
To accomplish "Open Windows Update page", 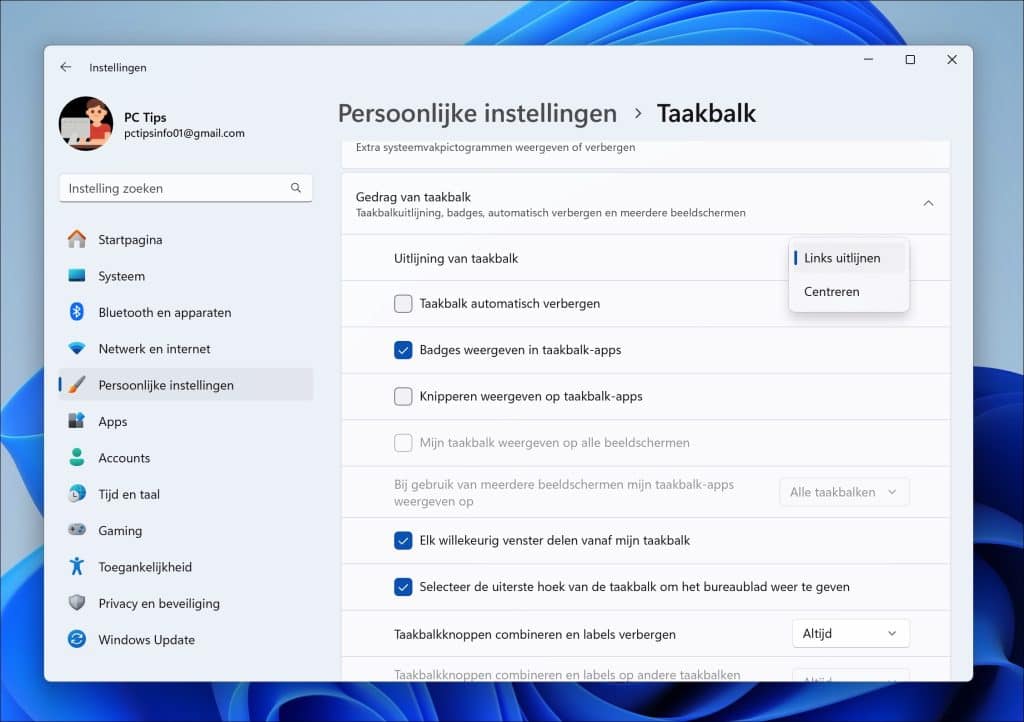I will (x=185, y=639).
